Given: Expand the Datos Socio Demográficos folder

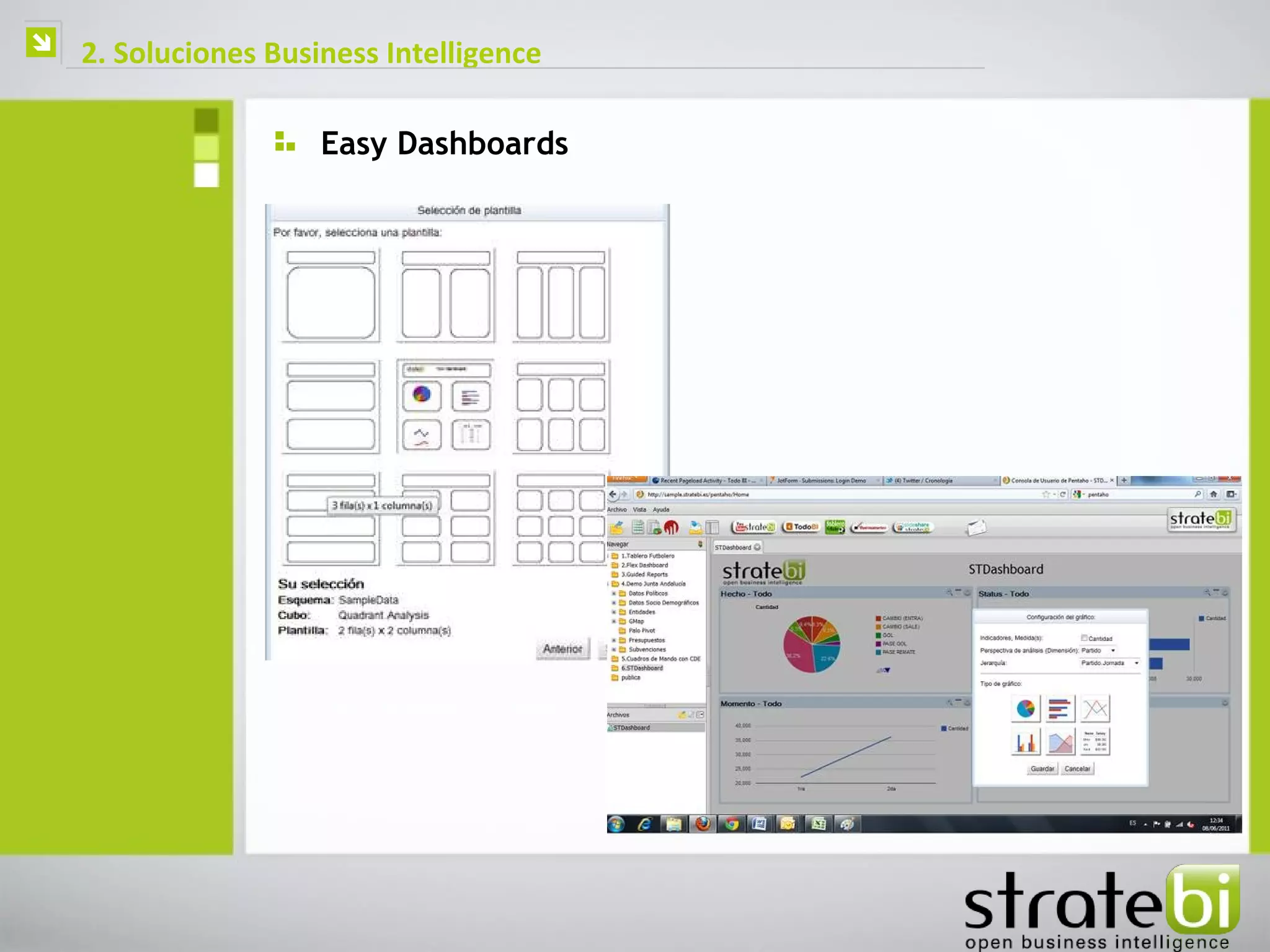Looking at the screenshot, I should click(x=614, y=602).
